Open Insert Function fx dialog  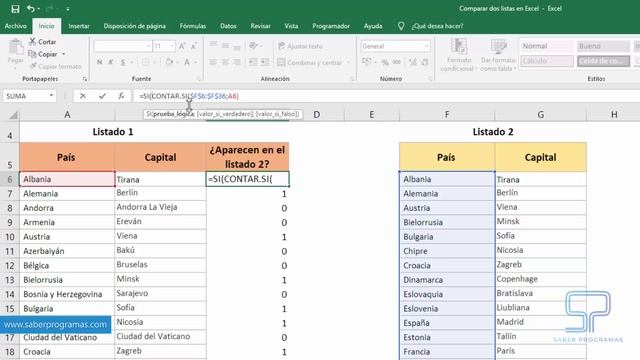tap(121, 96)
